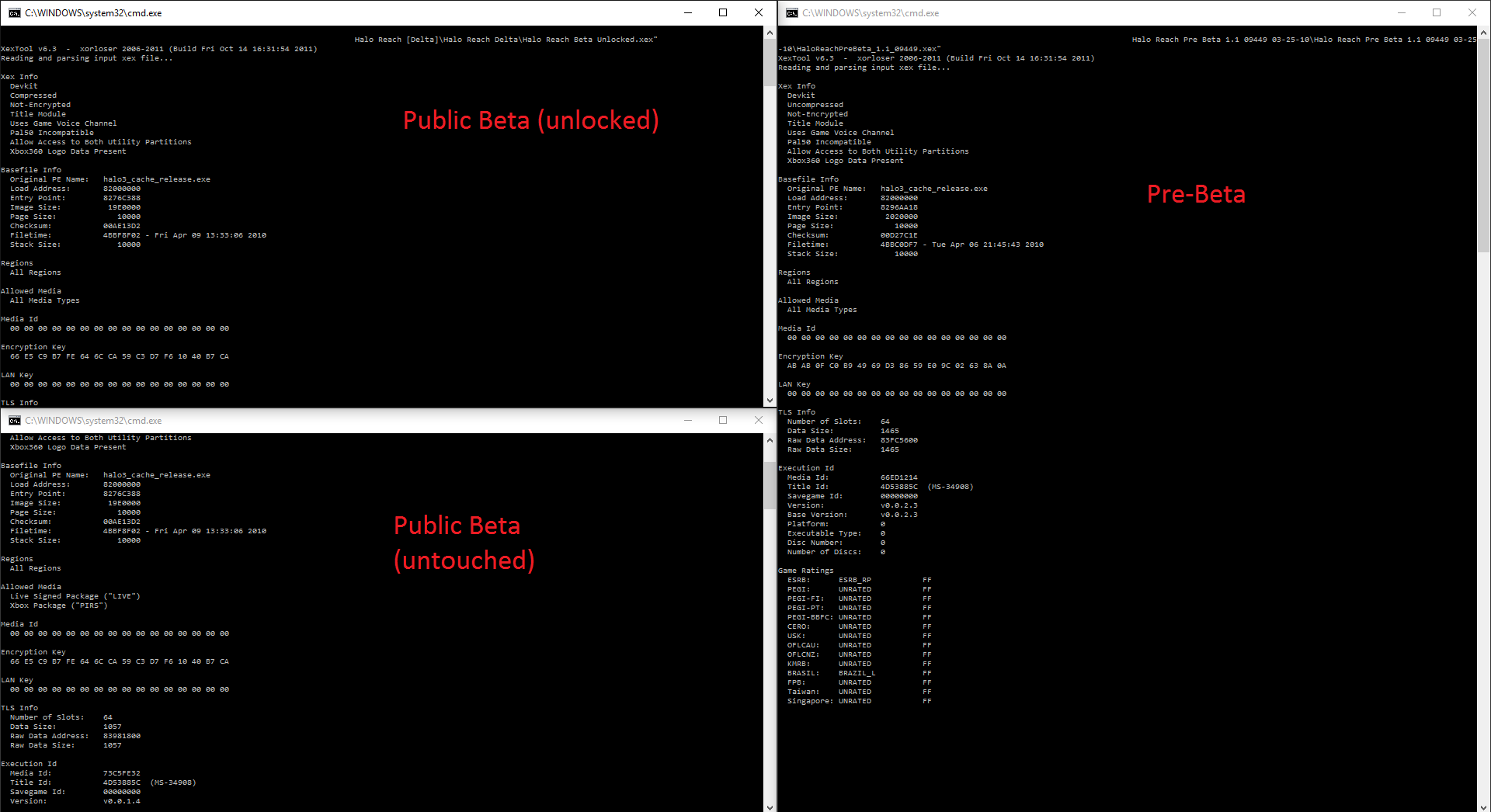Click checksum value '00D27C1E'
The image size is (1491, 812).
click(x=898, y=235)
